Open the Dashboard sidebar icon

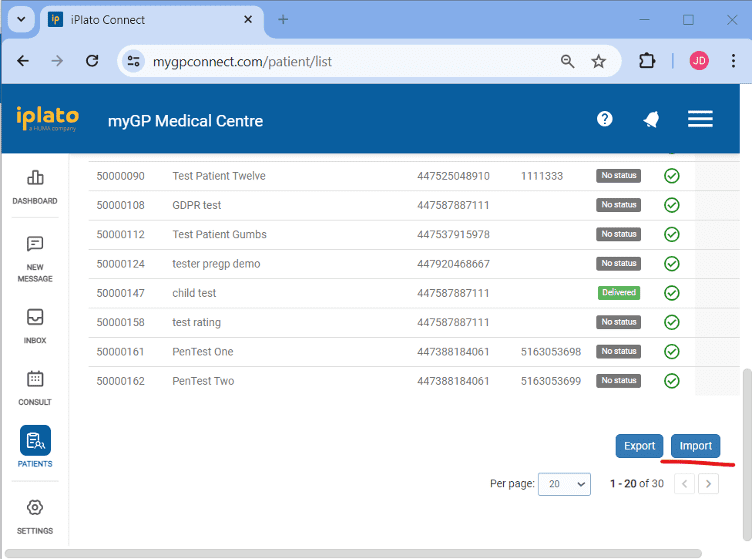click(35, 186)
